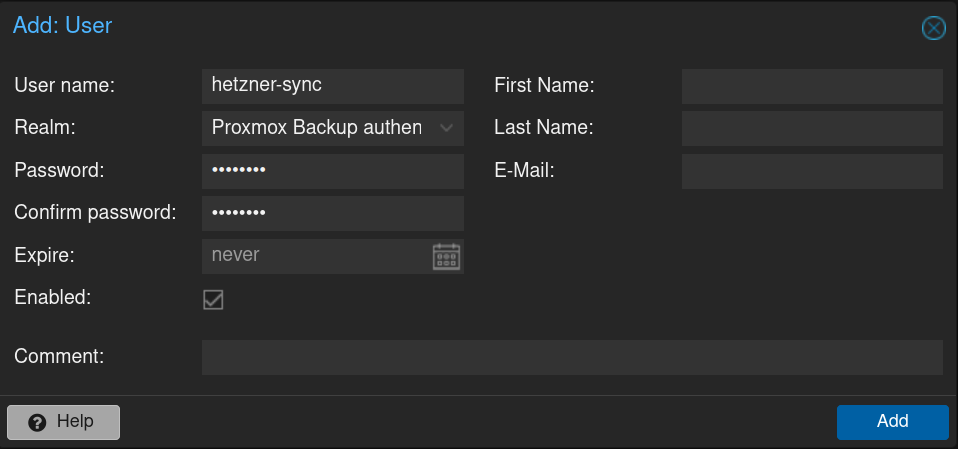Click the Comment label

[59, 356]
